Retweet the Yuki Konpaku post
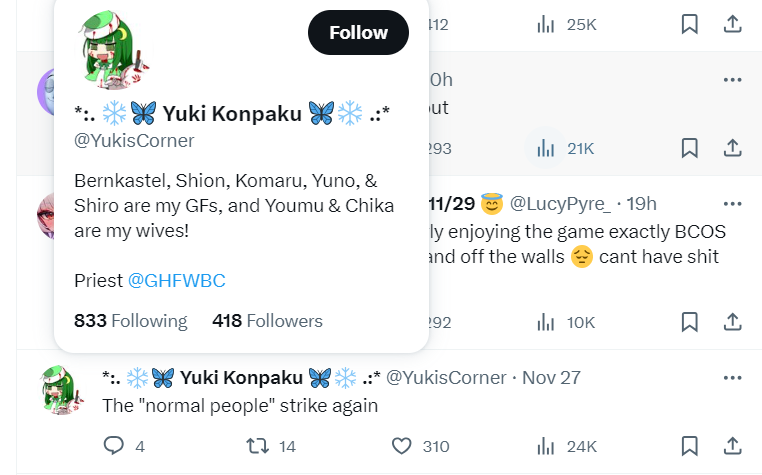Viewport: 762px width, 475px height. coord(258,446)
